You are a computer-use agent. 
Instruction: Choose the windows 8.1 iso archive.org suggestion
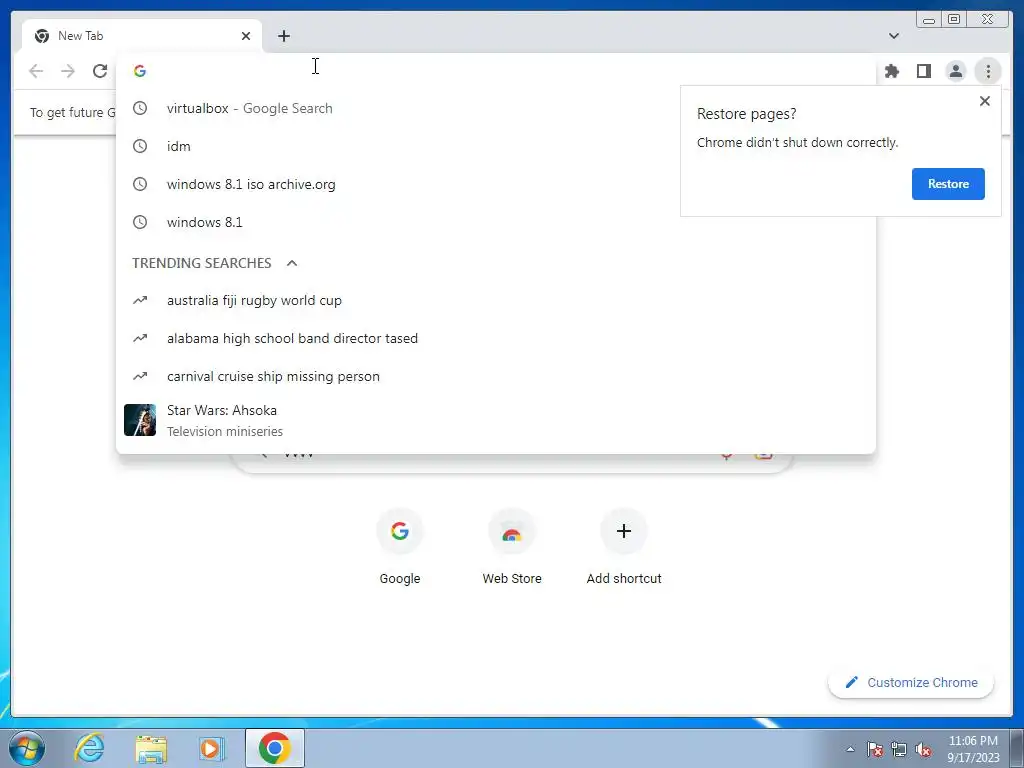point(496,184)
